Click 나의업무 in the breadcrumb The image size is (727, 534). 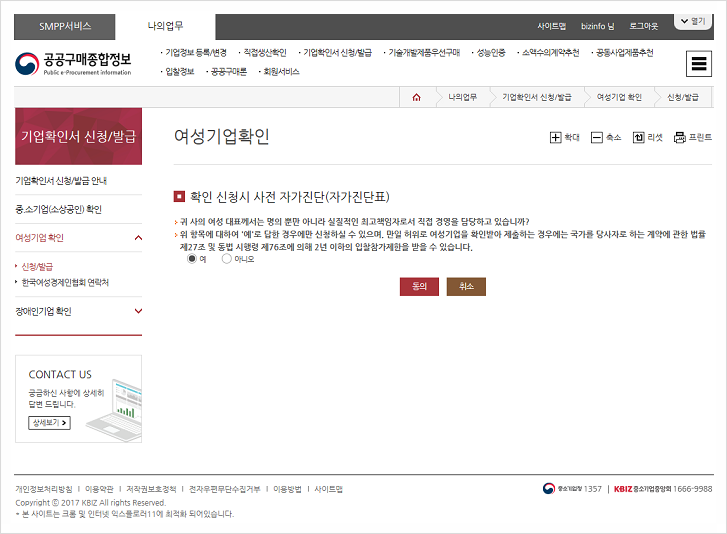(462, 97)
